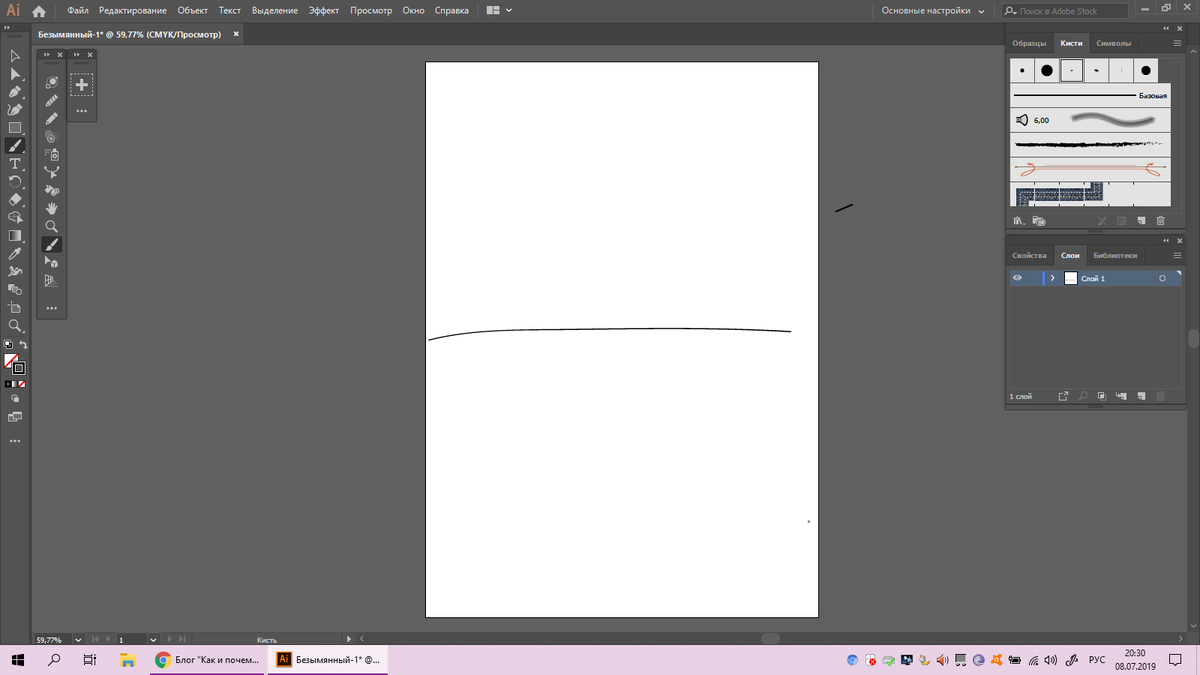Switch to the Свойства tab
This screenshot has height=675, width=1200.
tap(1029, 255)
